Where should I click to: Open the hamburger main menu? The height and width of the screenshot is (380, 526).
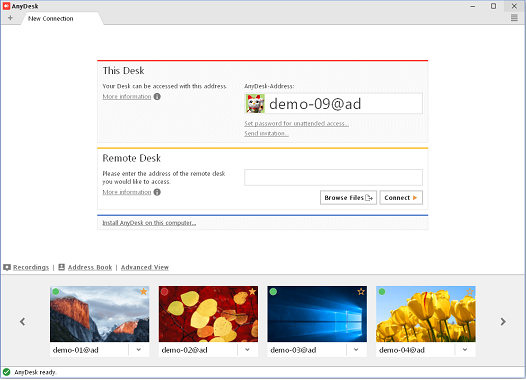514,18
